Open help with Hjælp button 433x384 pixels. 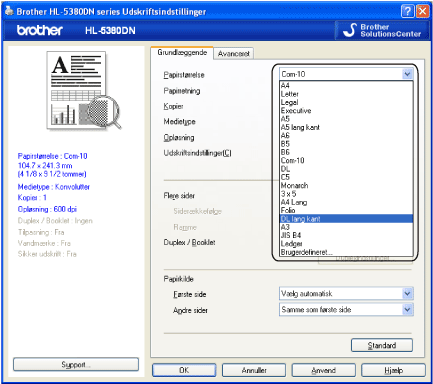coord(393,370)
